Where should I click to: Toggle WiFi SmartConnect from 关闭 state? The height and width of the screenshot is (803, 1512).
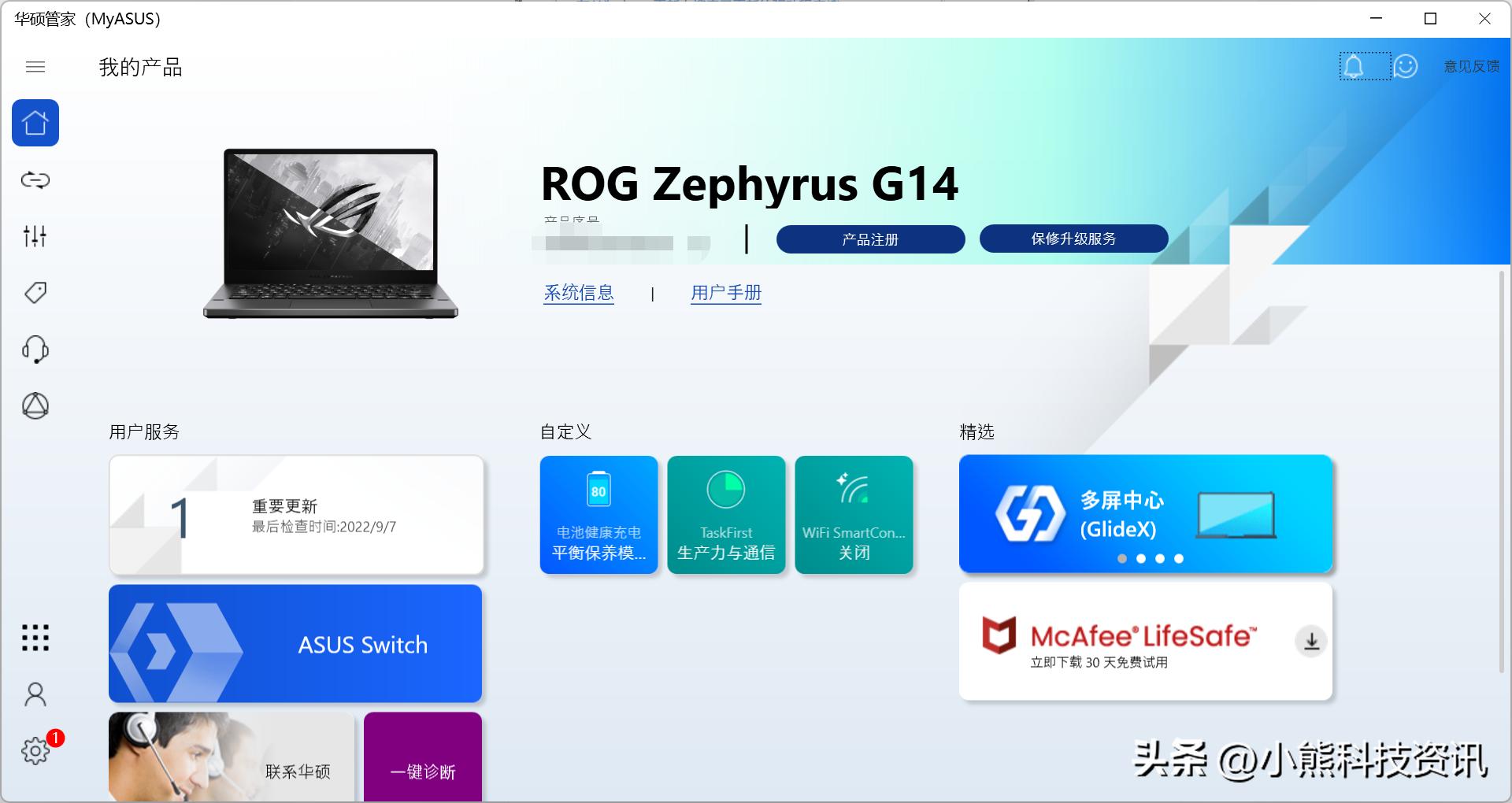pyautogui.click(x=854, y=514)
